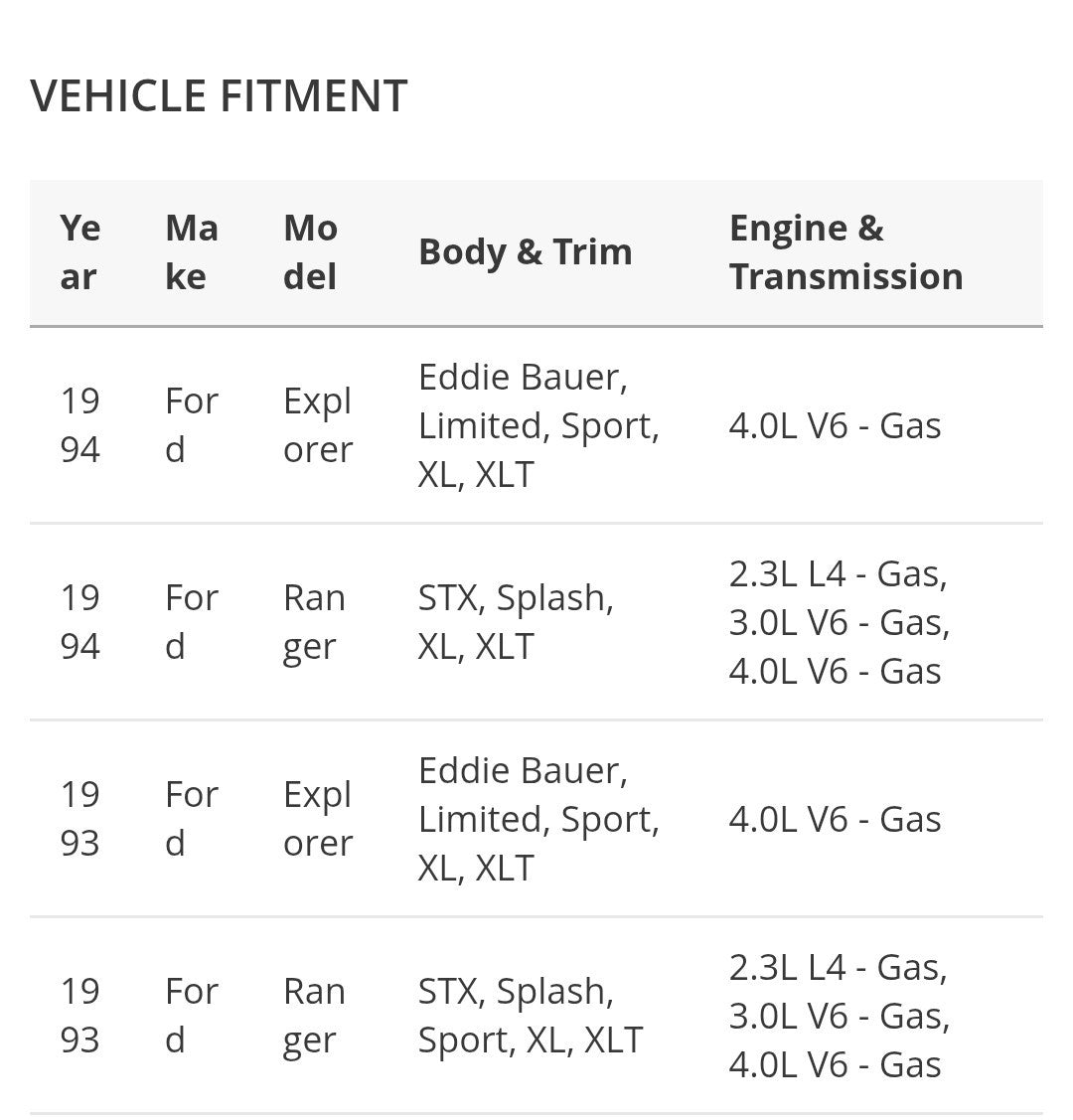
Task: Select the Explorer model in the first row
Action: click(318, 425)
